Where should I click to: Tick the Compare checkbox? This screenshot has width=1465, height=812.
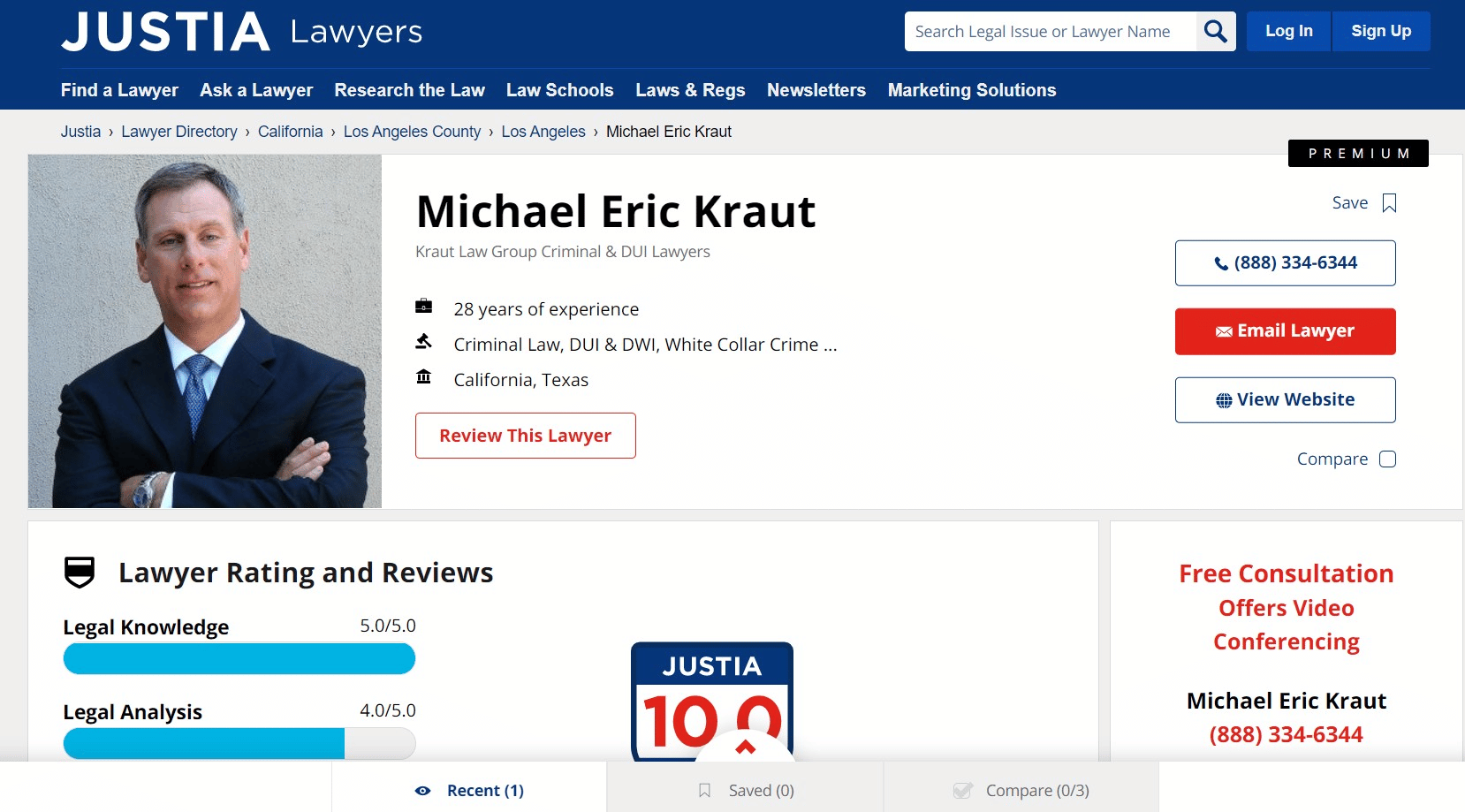point(1387,459)
